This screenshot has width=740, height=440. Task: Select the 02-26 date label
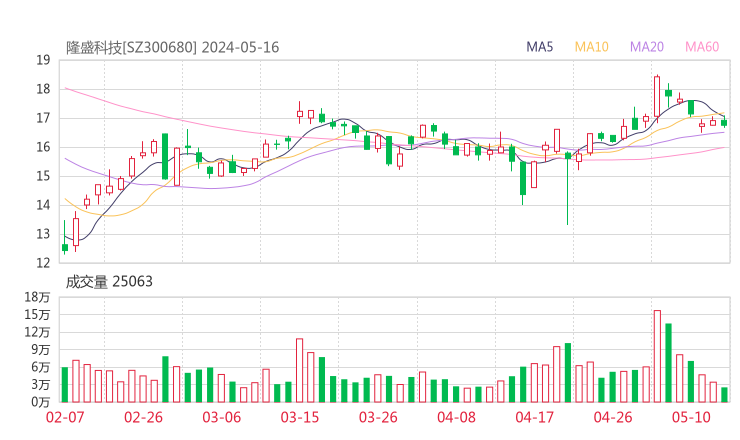143,417
